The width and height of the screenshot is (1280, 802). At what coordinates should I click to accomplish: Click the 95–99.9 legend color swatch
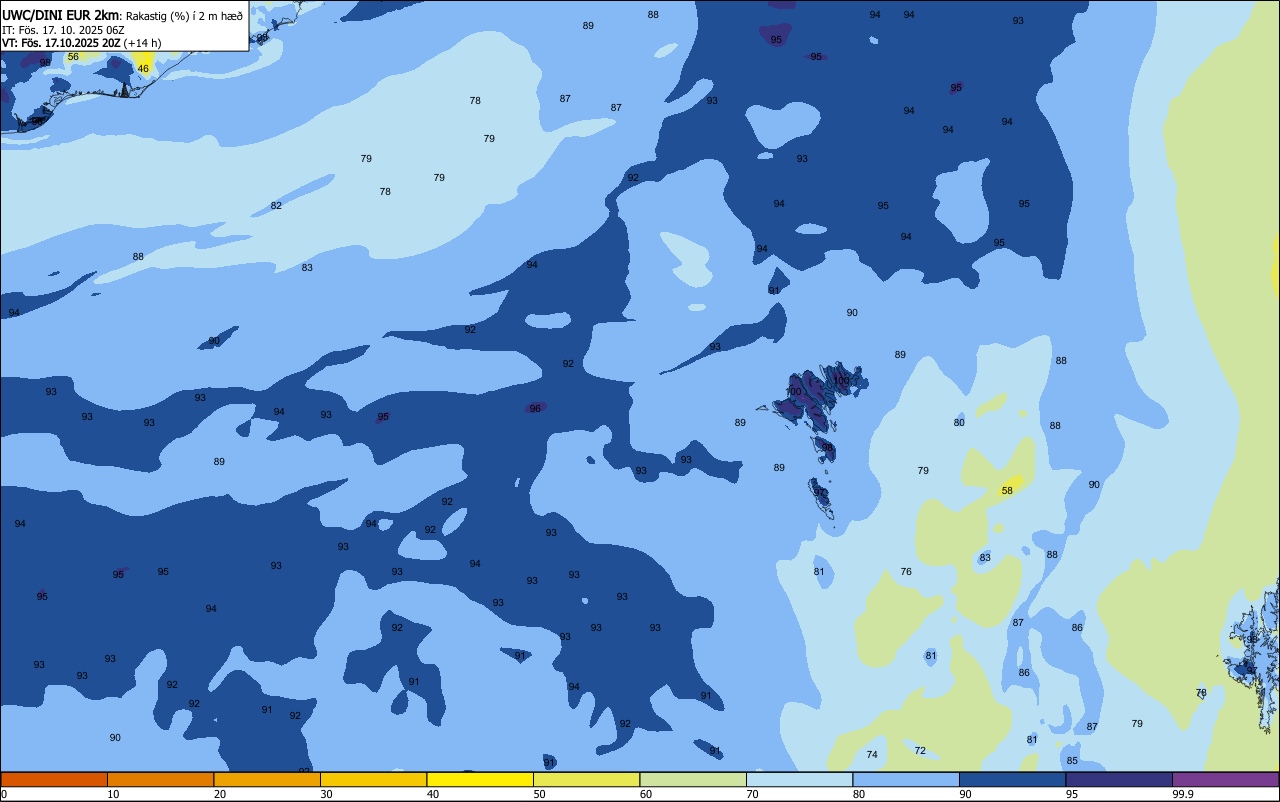click(1119, 779)
